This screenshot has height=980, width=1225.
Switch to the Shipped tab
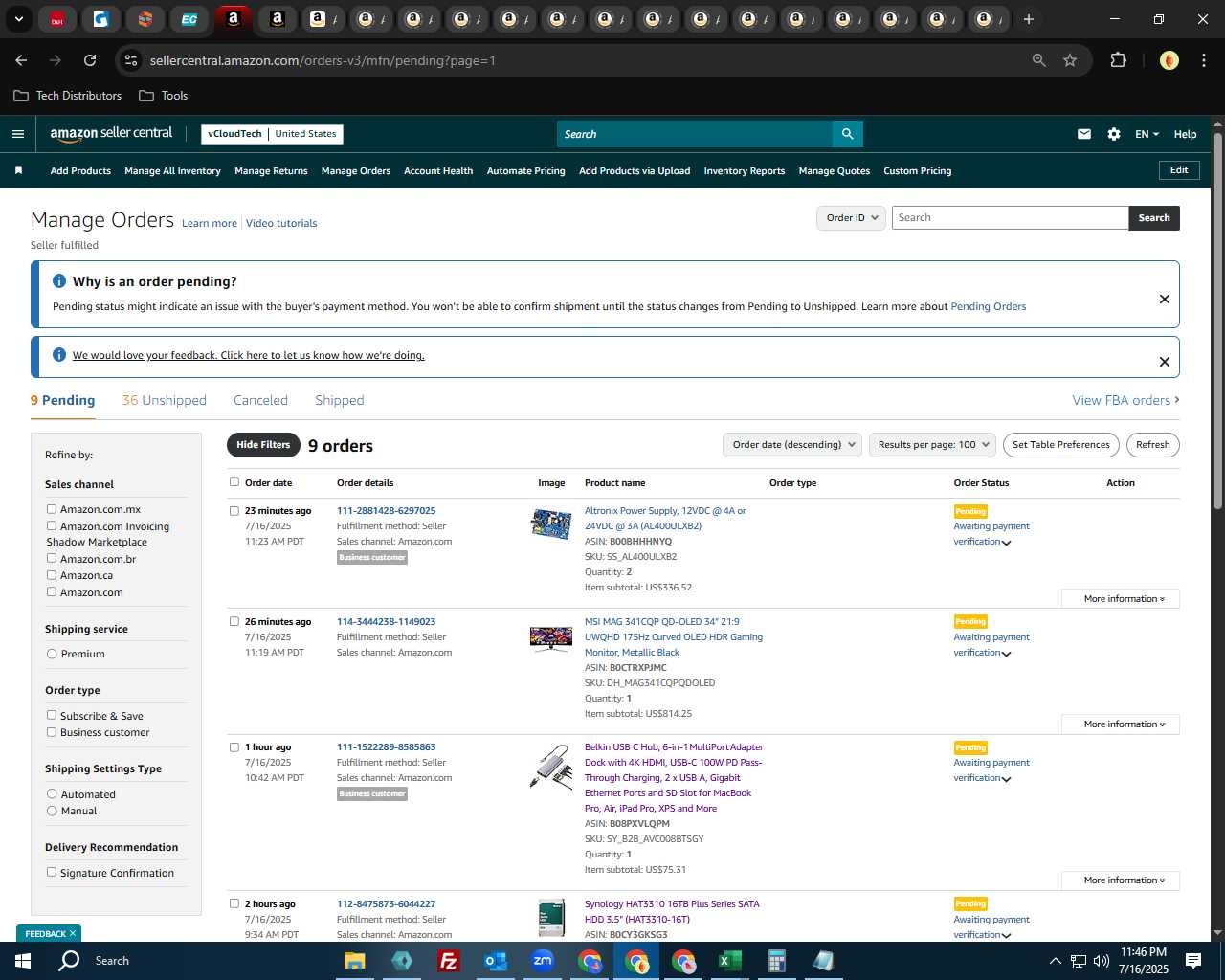coord(340,400)
